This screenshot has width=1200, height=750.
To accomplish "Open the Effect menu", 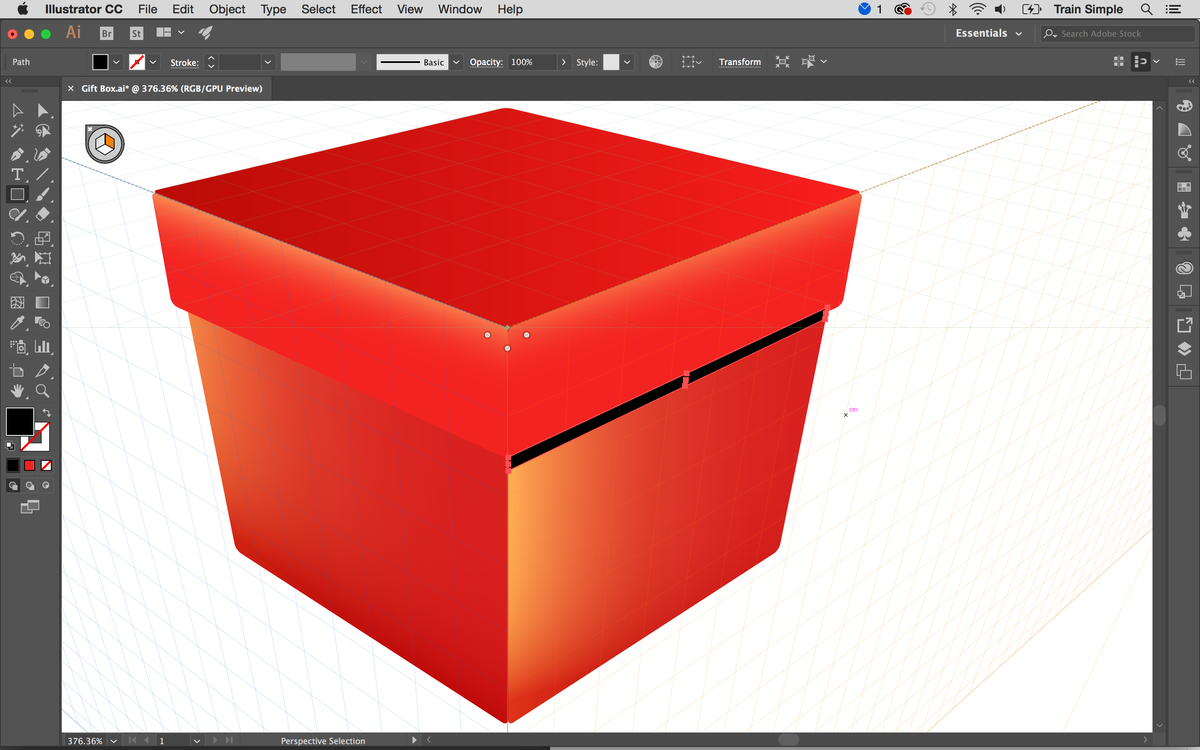I will tap(365, 9).
